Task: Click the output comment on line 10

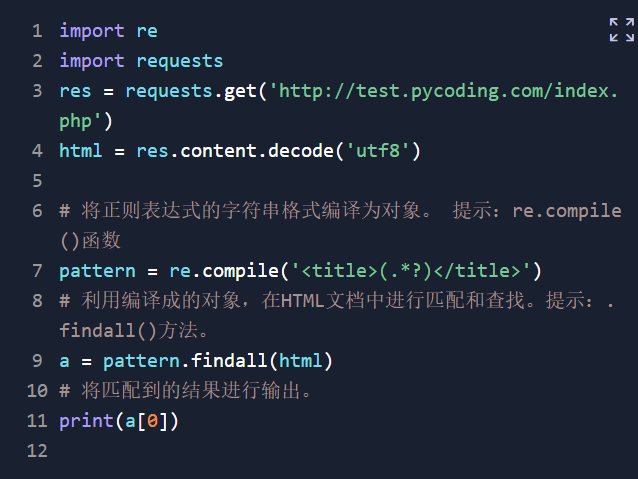Action: pos(185,391)
